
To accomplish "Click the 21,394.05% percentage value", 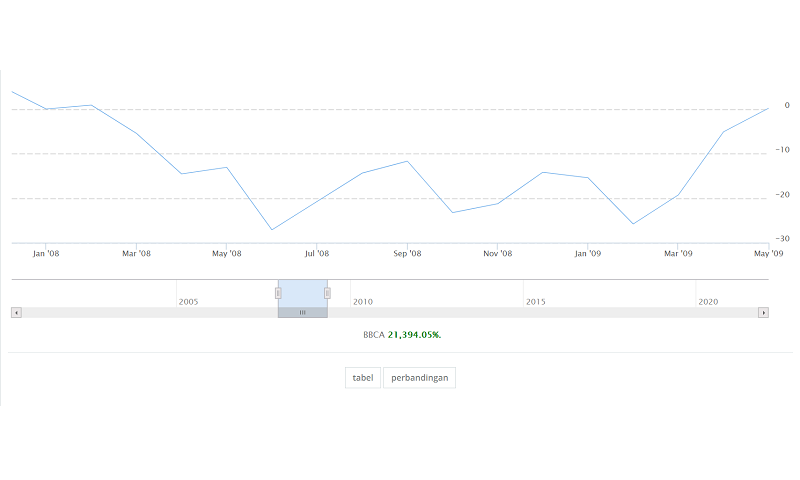I will point(414,335).
